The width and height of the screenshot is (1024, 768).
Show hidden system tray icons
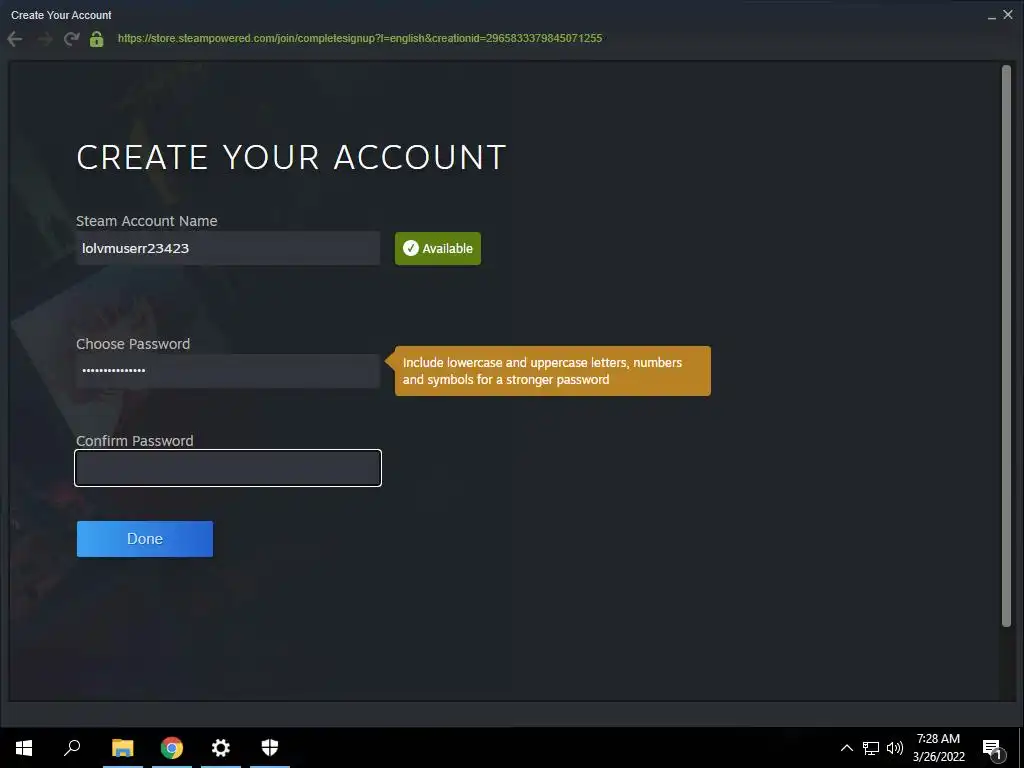pos(846,748)
